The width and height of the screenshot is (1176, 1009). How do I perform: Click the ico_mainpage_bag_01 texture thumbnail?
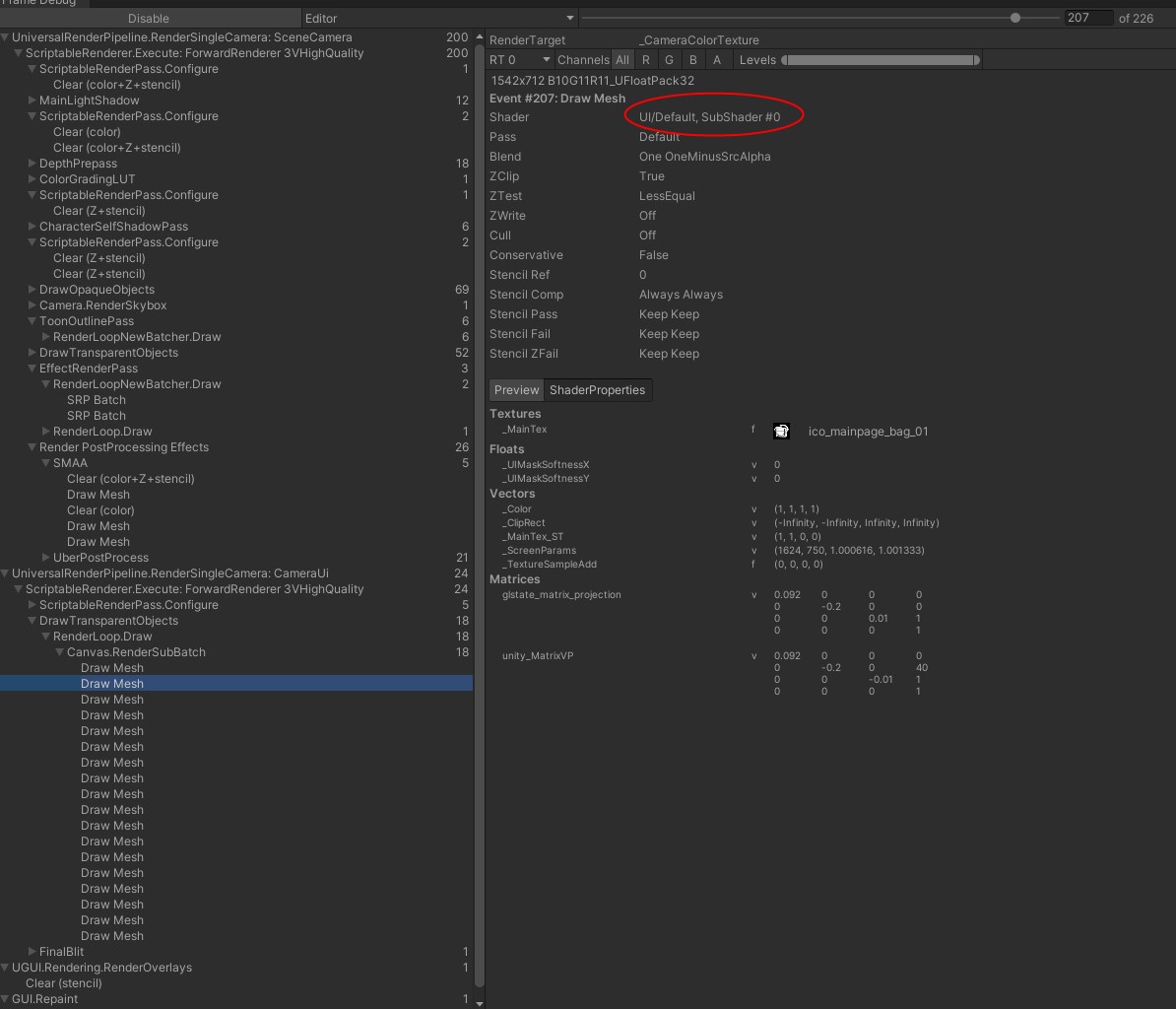pyautogui.click(x=781, y=431)
